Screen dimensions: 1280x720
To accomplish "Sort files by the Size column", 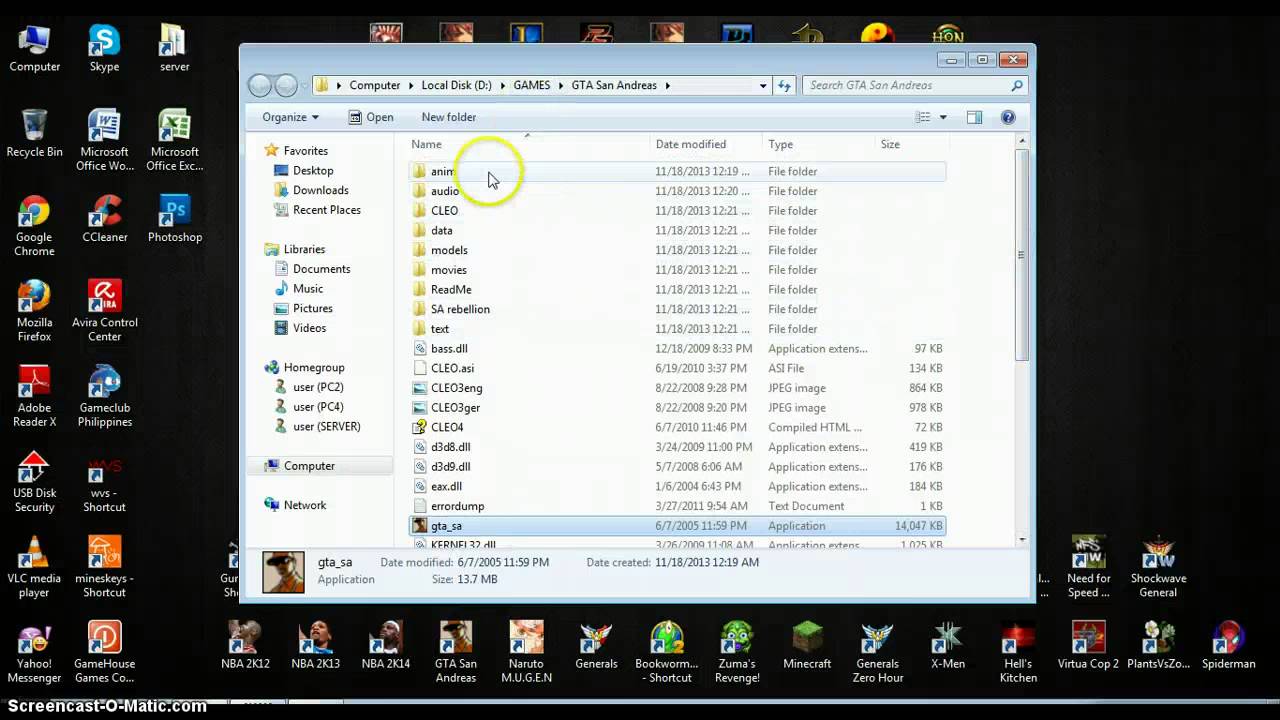I will (910, 144).
